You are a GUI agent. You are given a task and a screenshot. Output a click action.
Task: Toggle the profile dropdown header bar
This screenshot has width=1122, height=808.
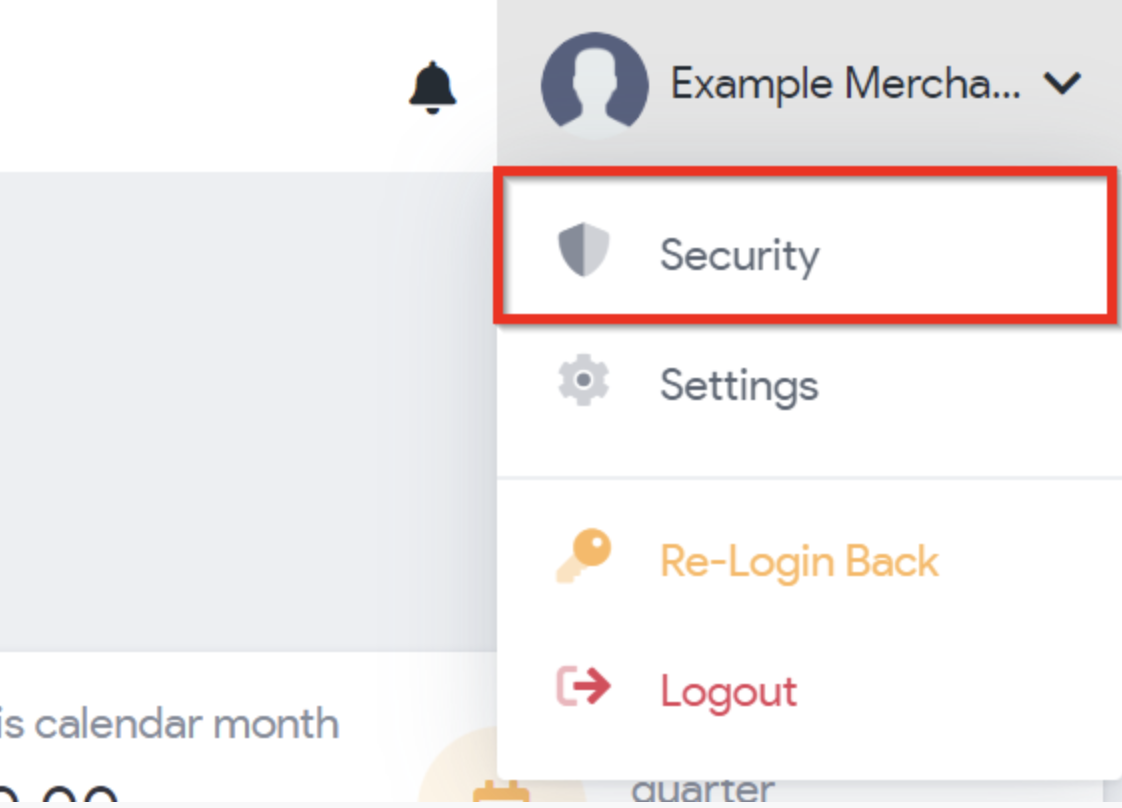809,84
